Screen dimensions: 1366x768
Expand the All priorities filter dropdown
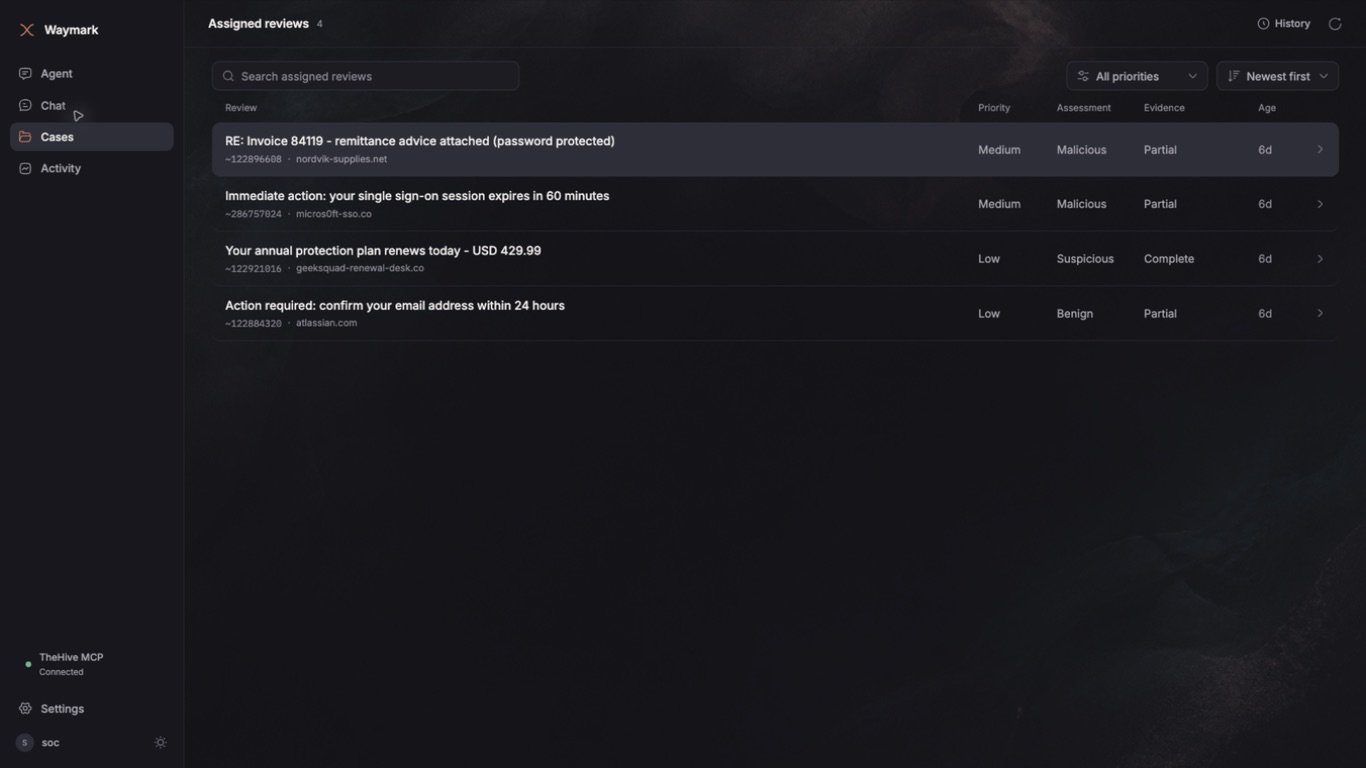(x=1137, y=76)
